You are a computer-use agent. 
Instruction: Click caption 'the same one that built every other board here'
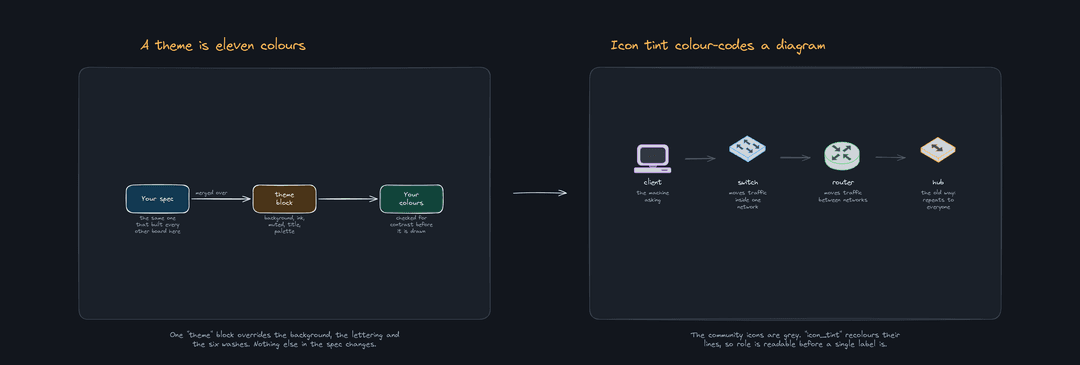click(x=157, y=225)
